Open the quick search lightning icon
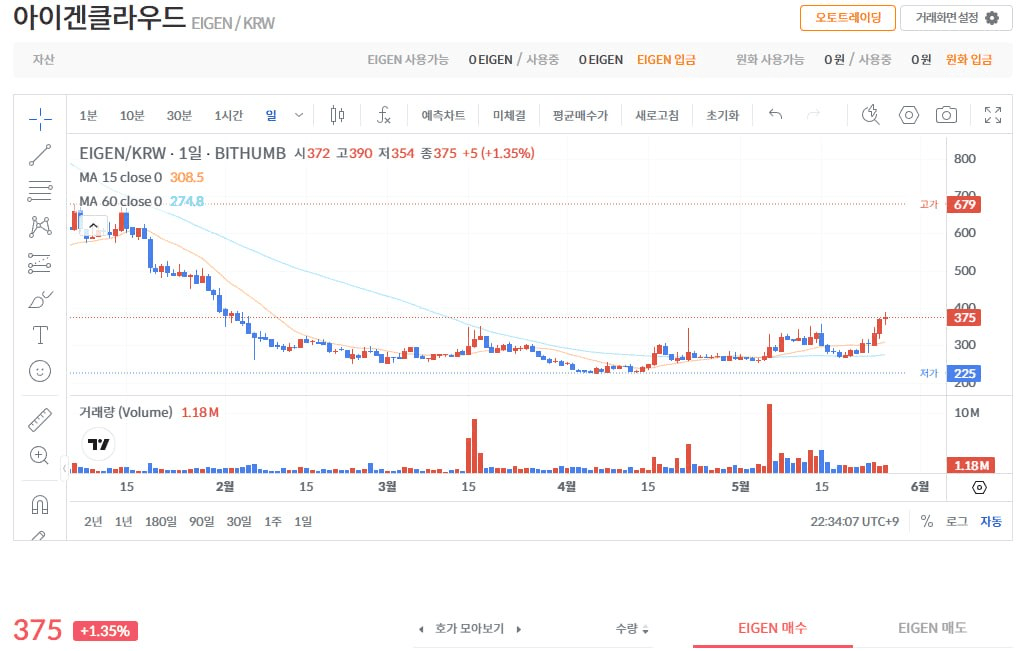 [x=870, y=115]
